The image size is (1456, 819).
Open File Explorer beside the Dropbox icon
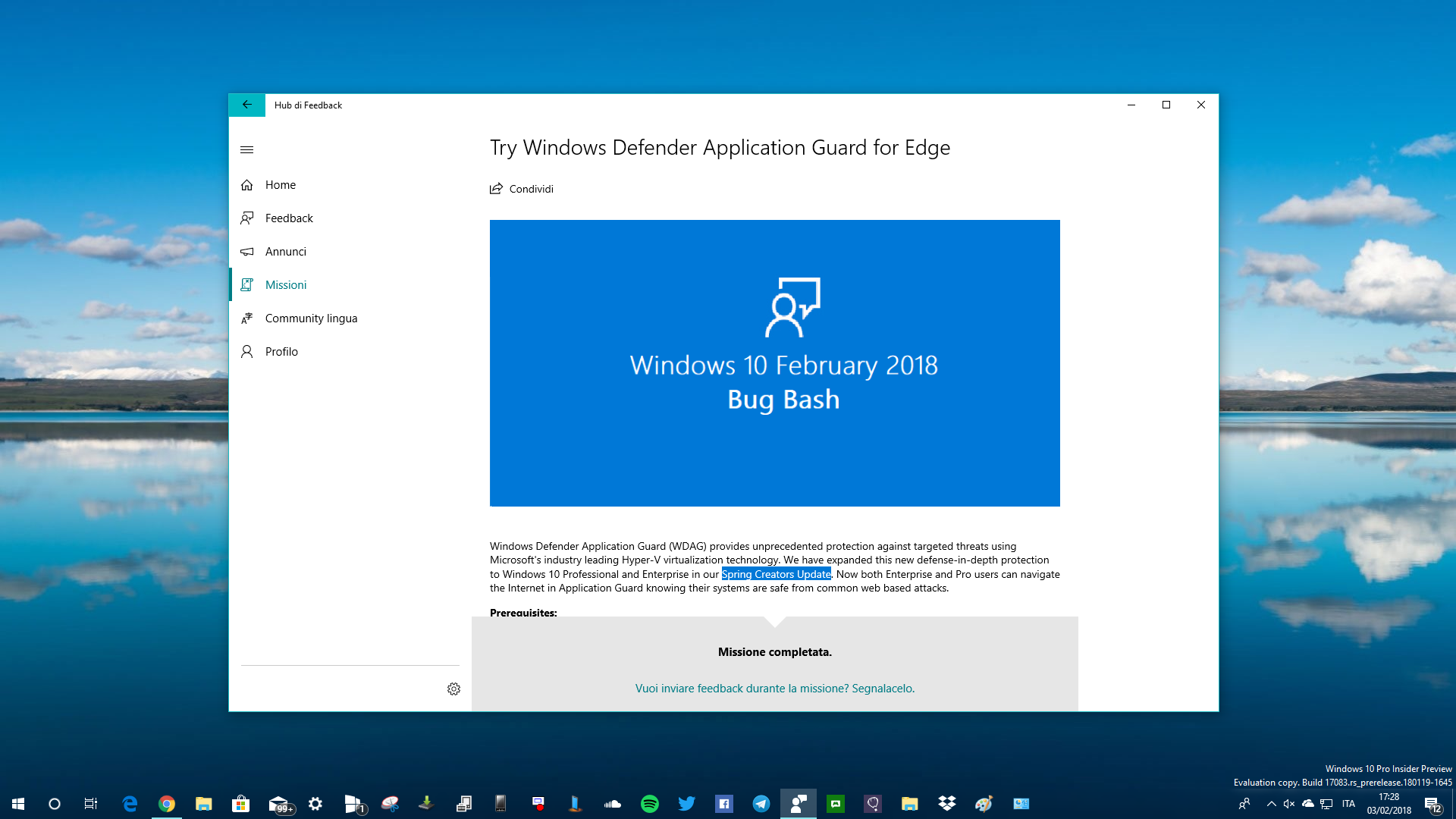[x=910, y=804]
